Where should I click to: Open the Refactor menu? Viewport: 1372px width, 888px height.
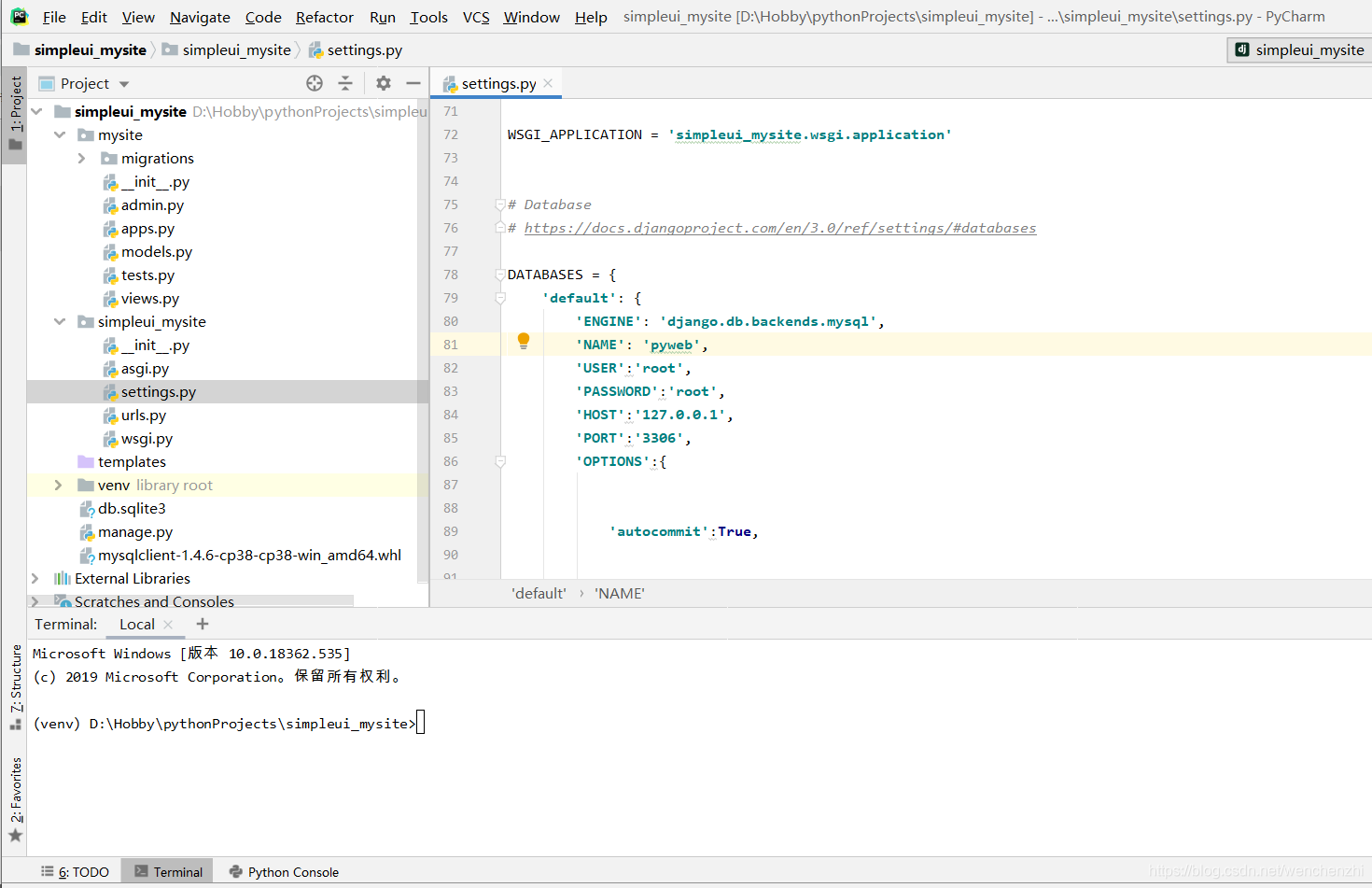point(325,17)
